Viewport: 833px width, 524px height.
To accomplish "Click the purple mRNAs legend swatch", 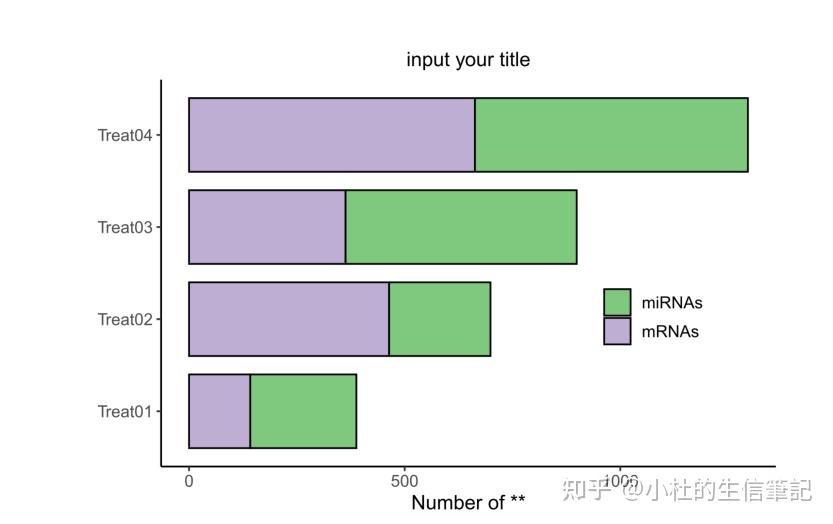I will click(617, 331).
